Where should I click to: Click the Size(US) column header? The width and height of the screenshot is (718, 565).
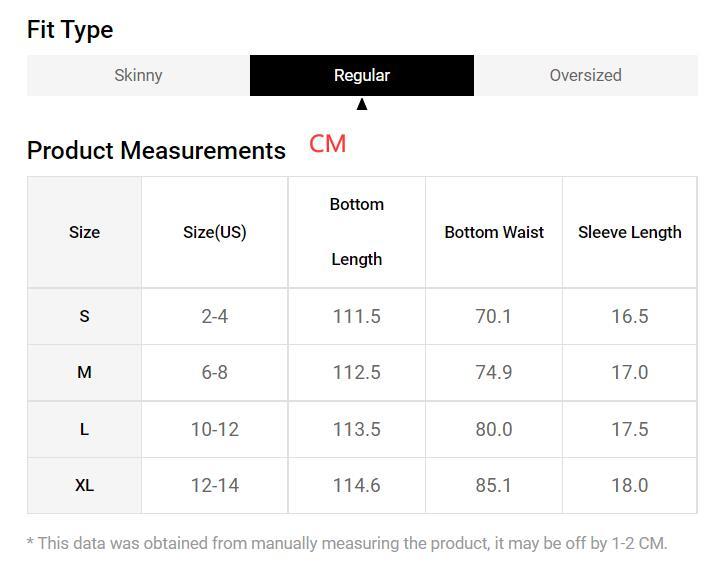pos(214,232)
